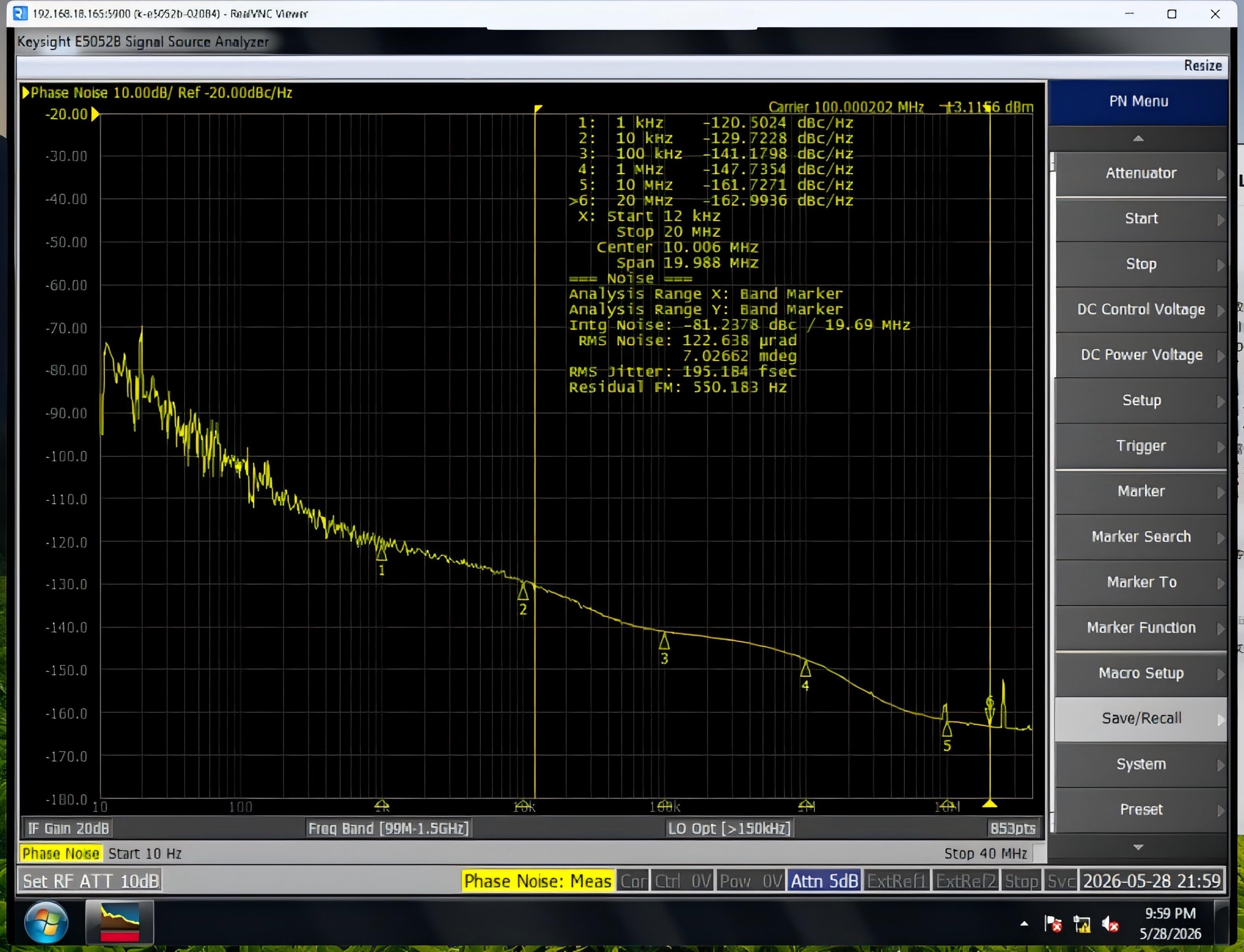The height and width of the screenshot is (952, 1244).
Task: Click the ExtRef2 status indicator
Action: (x=966, y=881)
